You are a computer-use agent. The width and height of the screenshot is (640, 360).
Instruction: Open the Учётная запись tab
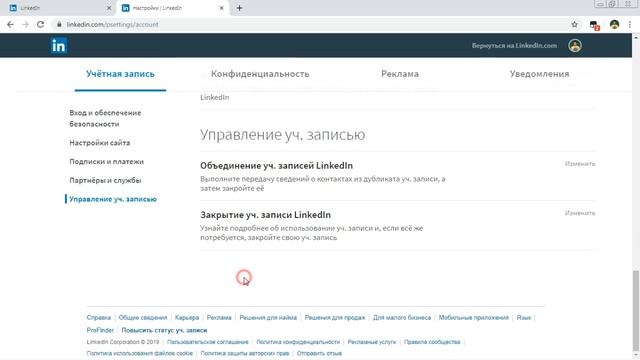120,74
